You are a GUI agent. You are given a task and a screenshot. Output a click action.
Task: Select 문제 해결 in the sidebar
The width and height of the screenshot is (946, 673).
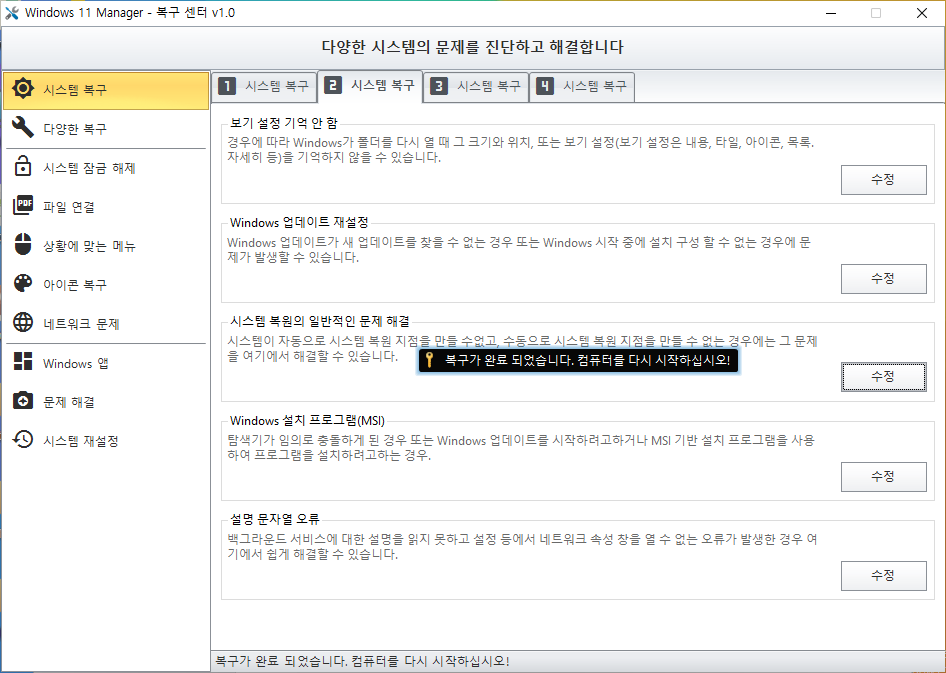[106, 401]
